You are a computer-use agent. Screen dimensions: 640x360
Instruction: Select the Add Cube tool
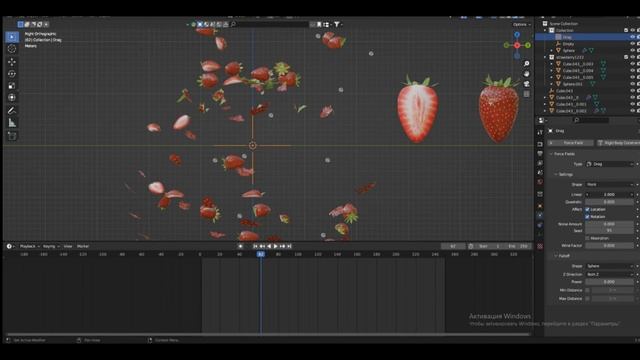12,136
